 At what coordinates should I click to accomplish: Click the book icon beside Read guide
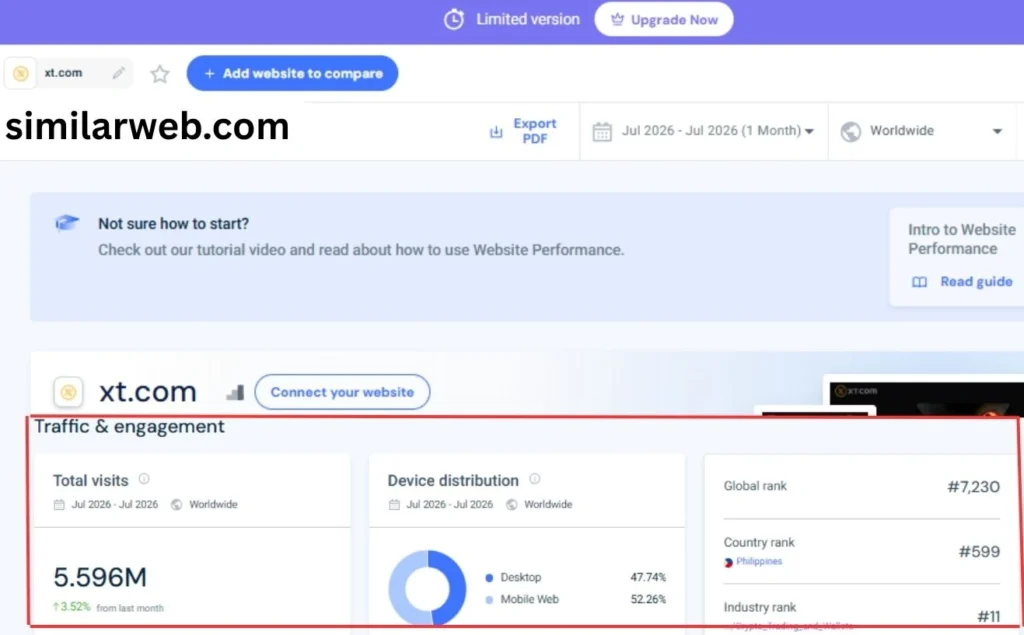click(920, 282)
